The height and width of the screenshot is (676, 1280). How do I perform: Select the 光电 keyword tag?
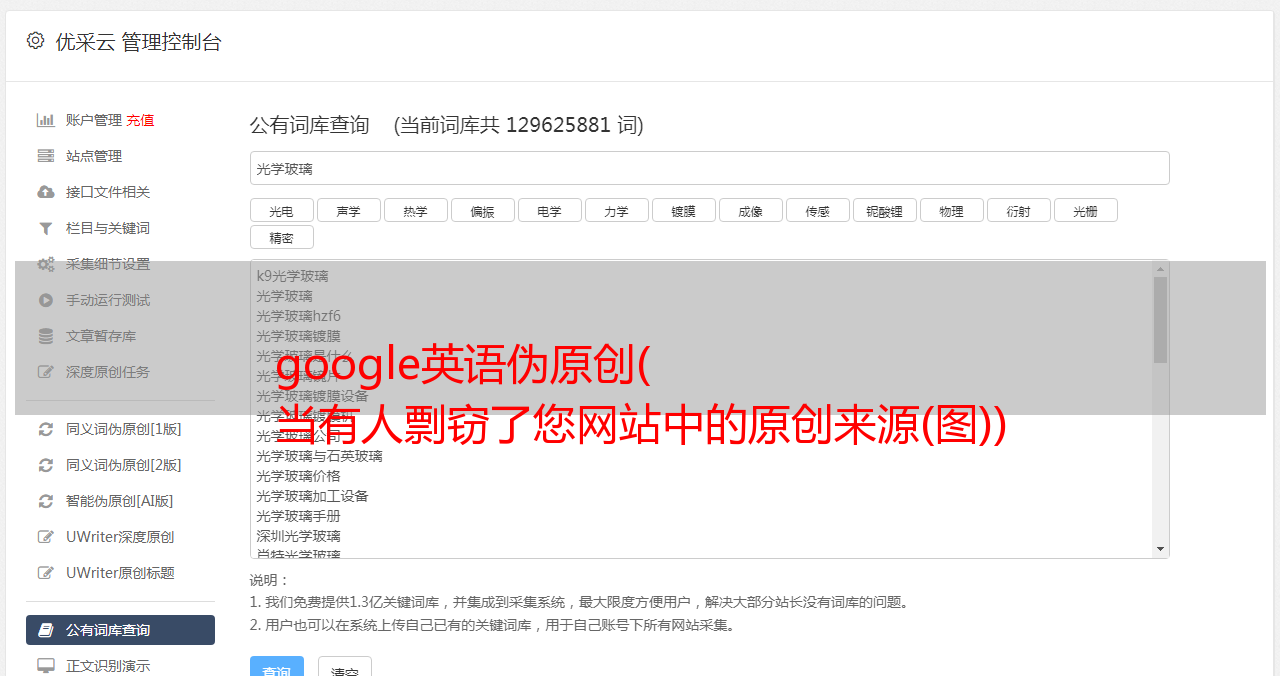coord(281,210)
